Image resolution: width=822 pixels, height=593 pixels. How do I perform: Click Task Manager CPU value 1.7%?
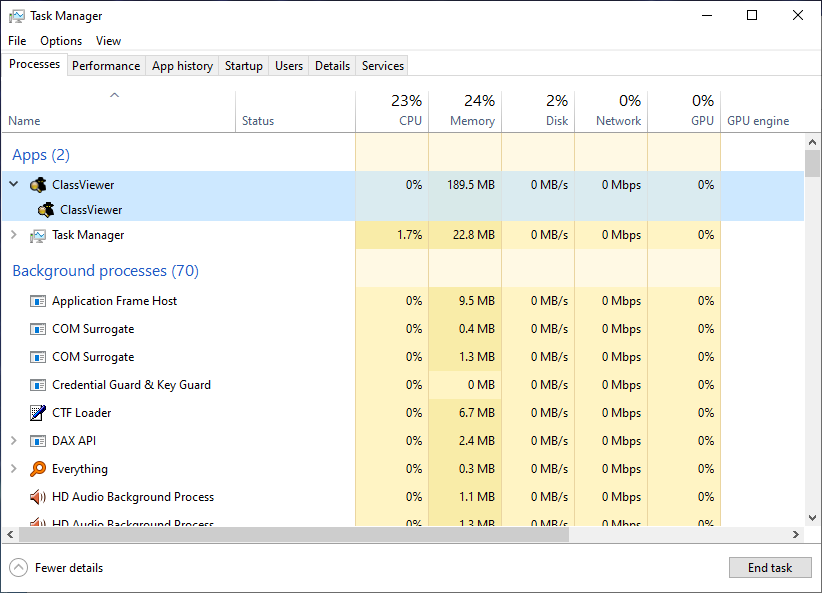click(409, 235)
